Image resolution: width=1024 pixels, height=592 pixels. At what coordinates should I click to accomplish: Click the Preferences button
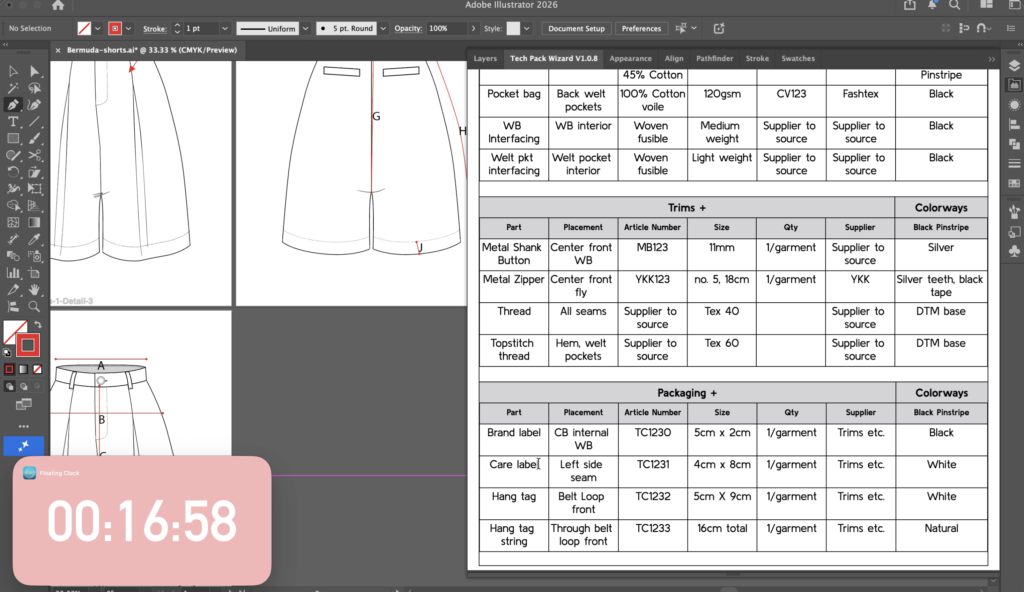tap(641, 29)
